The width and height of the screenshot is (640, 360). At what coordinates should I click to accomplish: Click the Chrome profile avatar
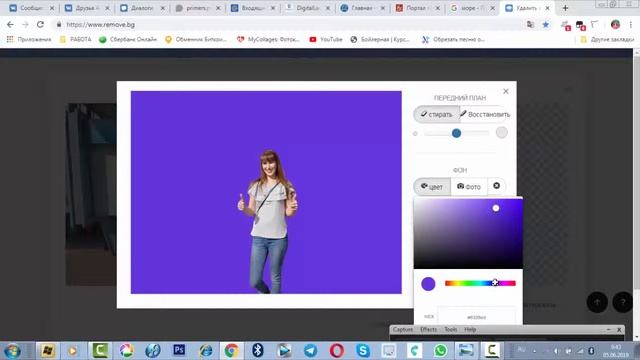tap(616, 24)
